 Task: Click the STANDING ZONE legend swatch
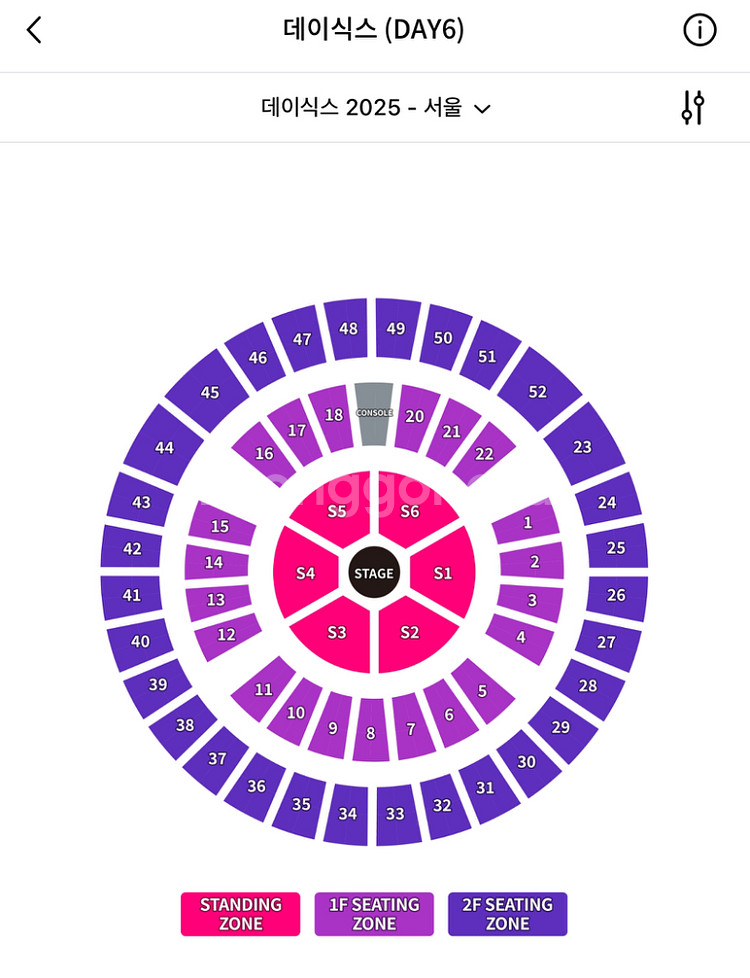[240, 914]
